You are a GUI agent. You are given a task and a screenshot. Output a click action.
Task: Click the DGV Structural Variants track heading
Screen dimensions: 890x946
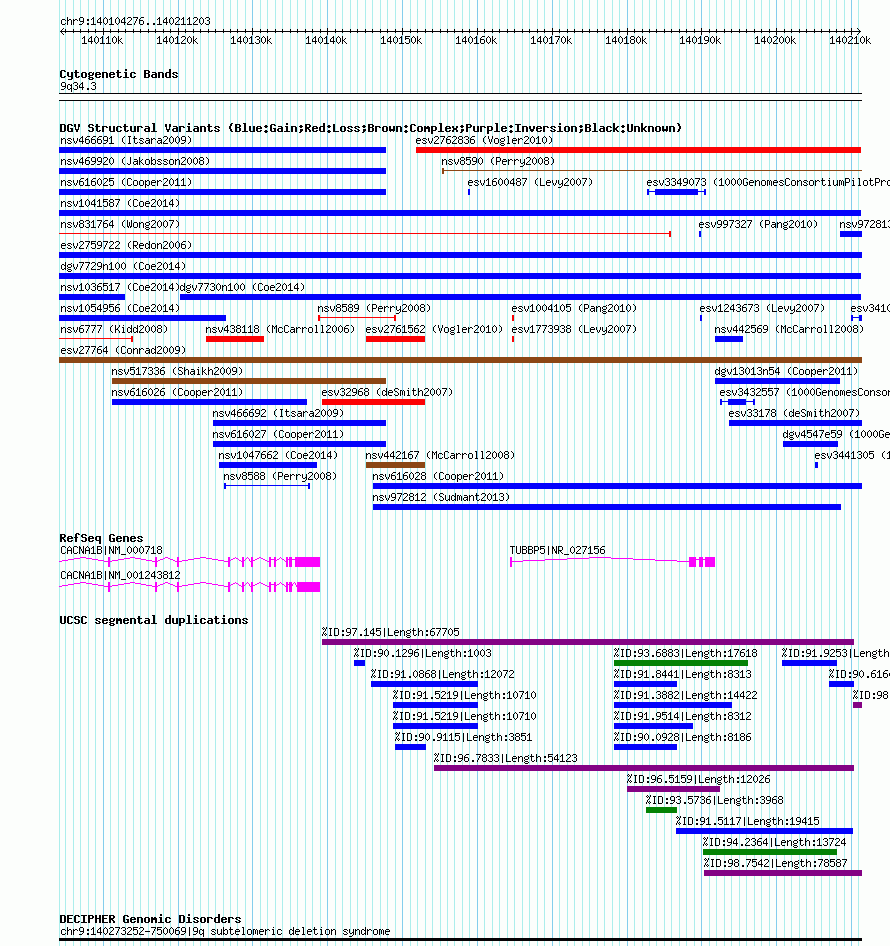point(370,129)
